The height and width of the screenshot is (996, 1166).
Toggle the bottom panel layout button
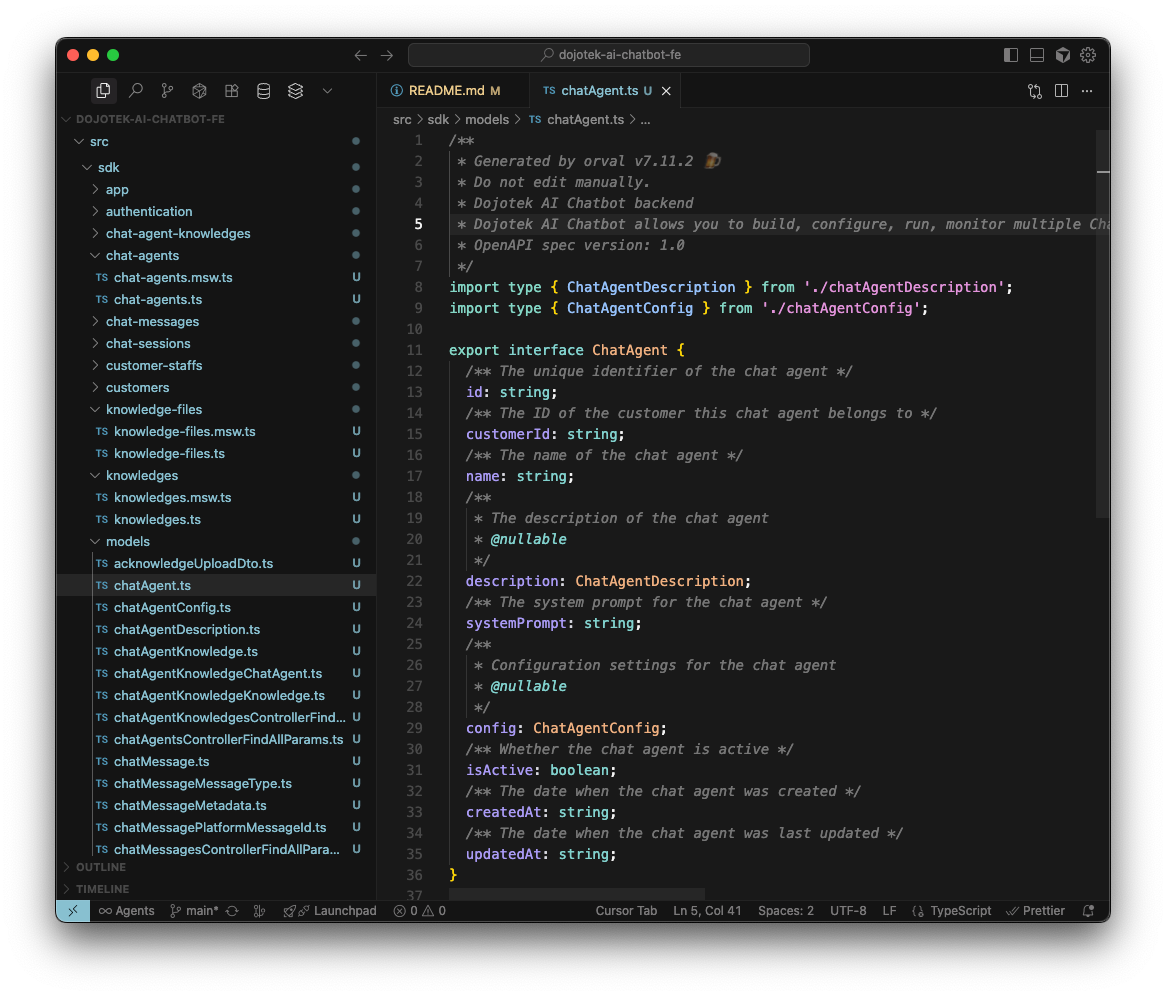[x=1037, y=55]
